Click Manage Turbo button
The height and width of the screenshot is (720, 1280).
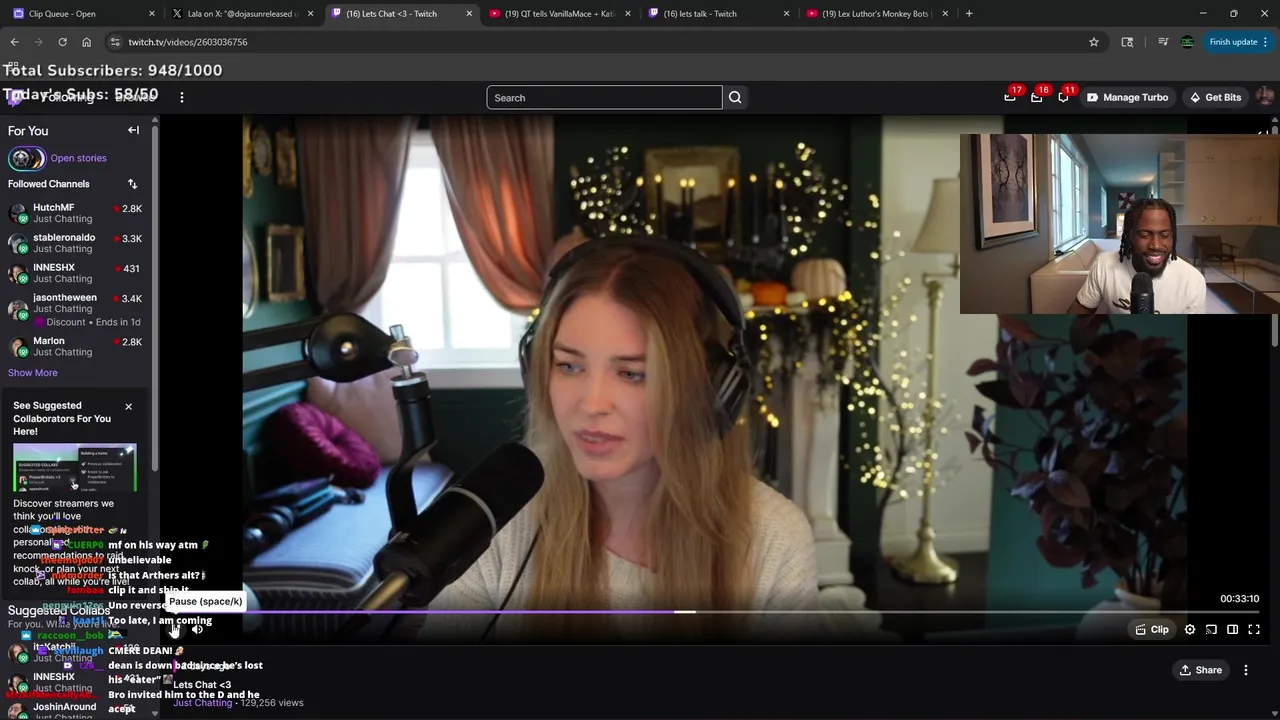point(1127,97)
